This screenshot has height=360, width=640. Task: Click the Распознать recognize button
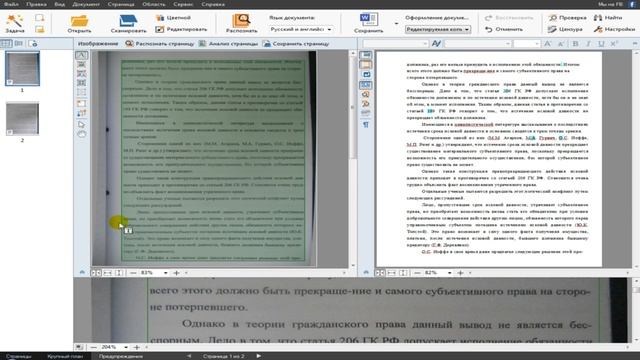(241, 23)
